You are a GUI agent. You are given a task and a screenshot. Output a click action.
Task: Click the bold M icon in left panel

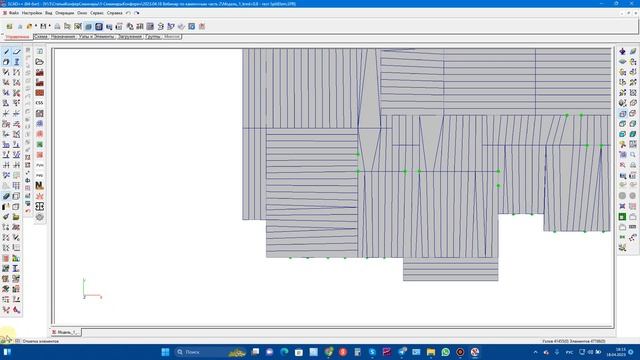(40, 186)
